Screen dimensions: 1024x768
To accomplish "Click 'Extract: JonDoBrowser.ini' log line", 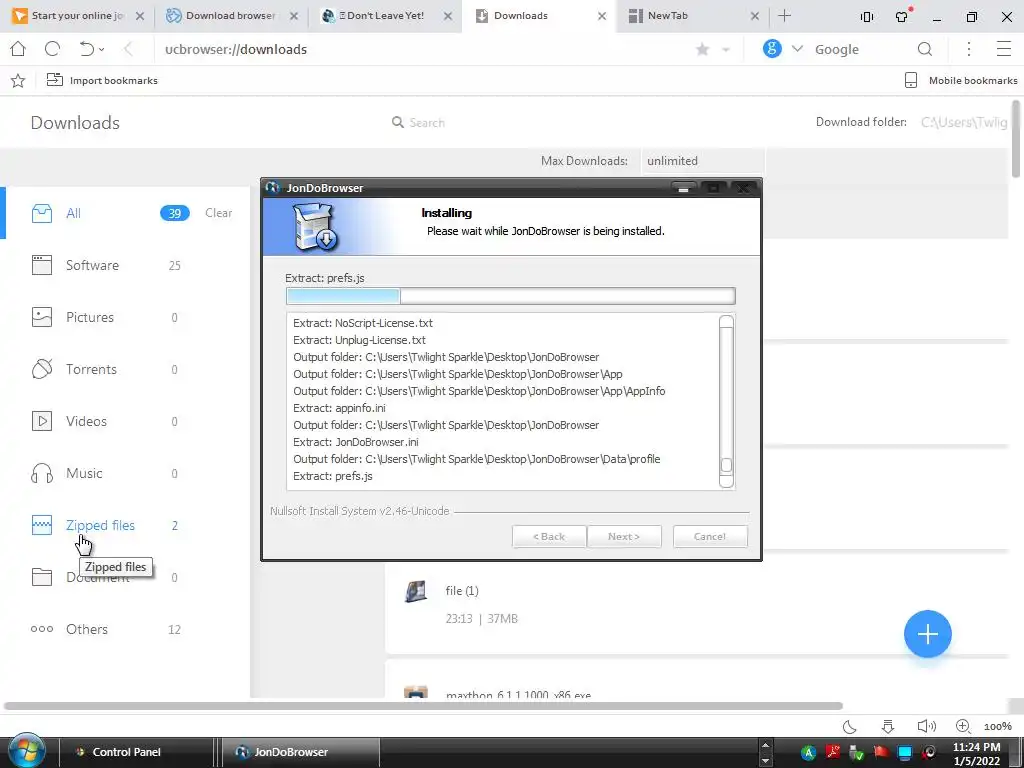I will point(356,442).
